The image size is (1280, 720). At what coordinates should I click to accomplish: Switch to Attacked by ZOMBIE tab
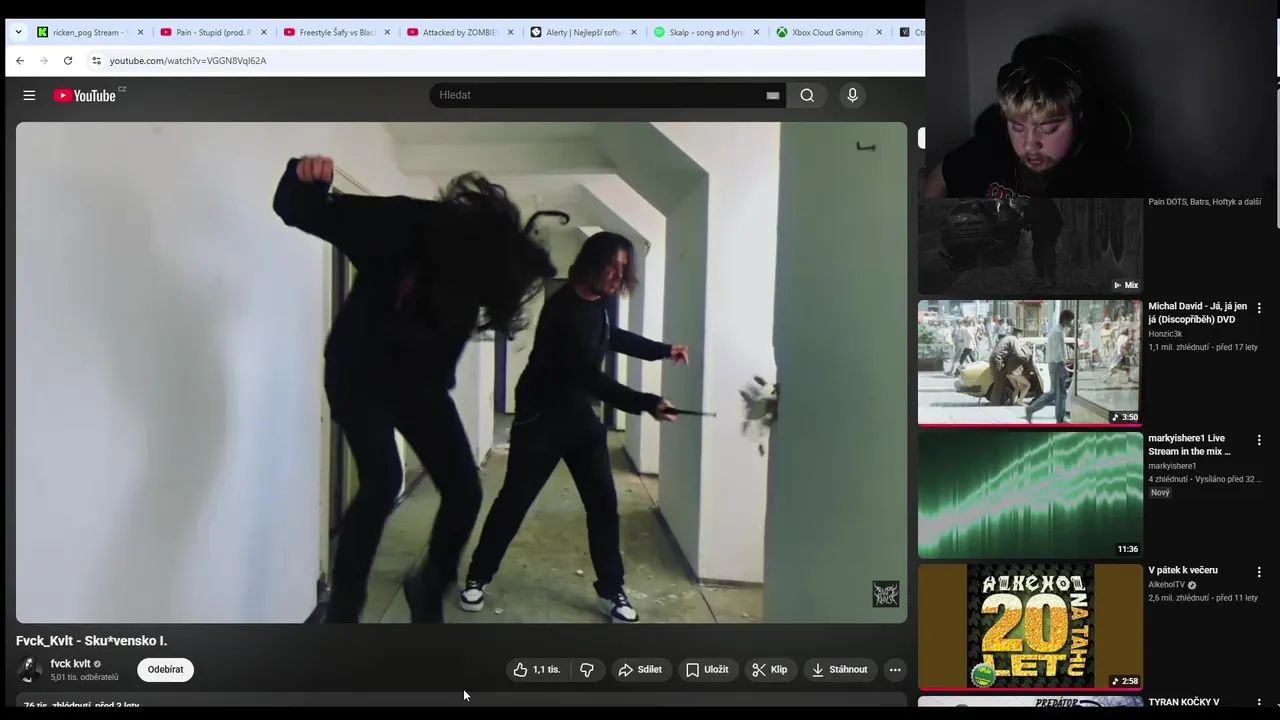459,32
